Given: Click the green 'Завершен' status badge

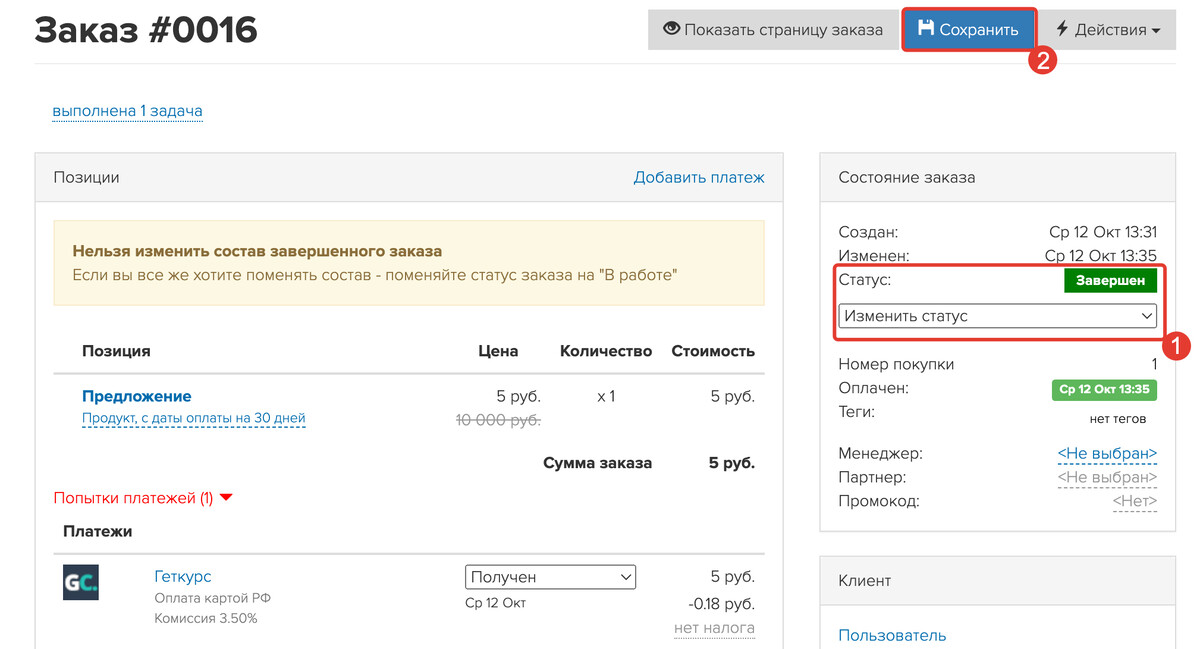Looking at the screenshot, I should tap(1110, 281).
